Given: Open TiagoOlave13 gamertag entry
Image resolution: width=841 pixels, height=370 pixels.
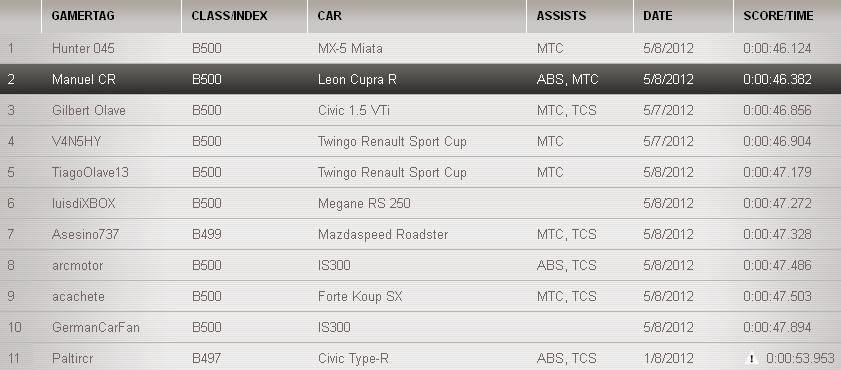Looking at the screenshot, I should pyautogui.click(x=90, y=173).
